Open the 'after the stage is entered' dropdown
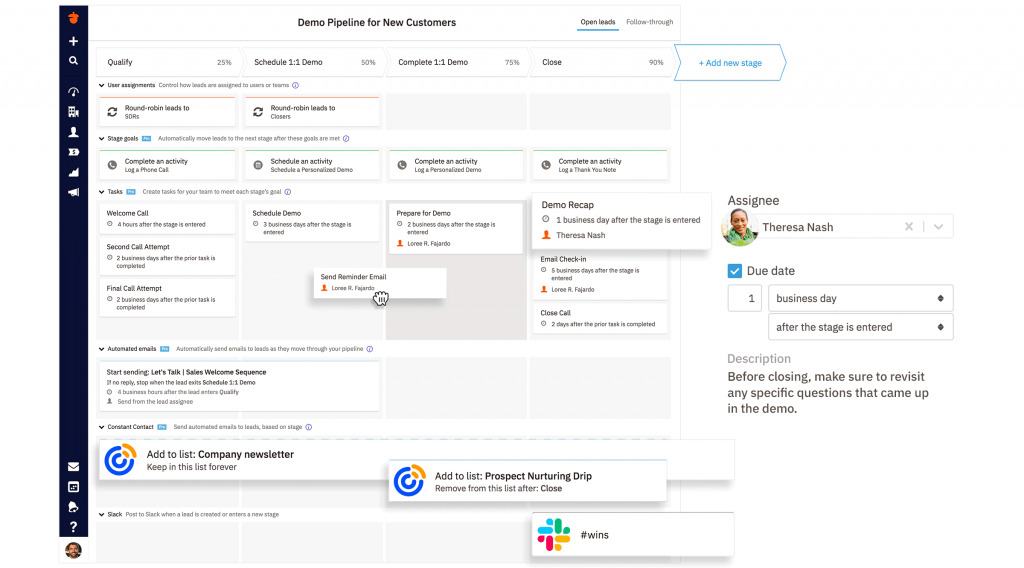The image size is (1024, 568). pyautogui.click(x=860, y=327)
